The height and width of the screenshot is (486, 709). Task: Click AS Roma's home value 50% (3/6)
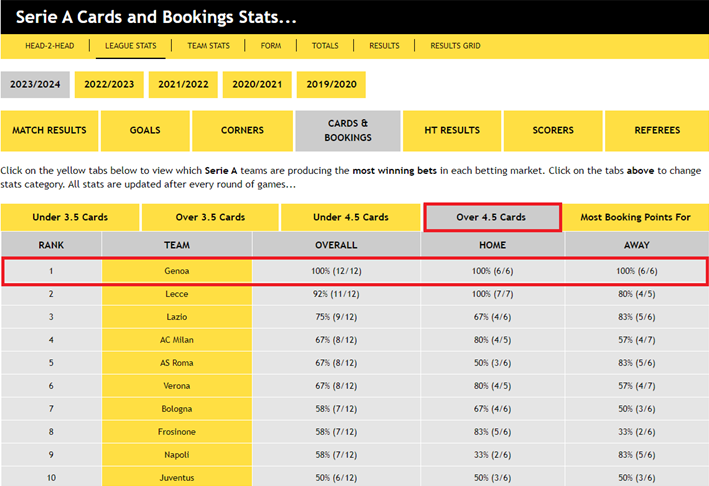pyautogui.click(x=492, y=363)
